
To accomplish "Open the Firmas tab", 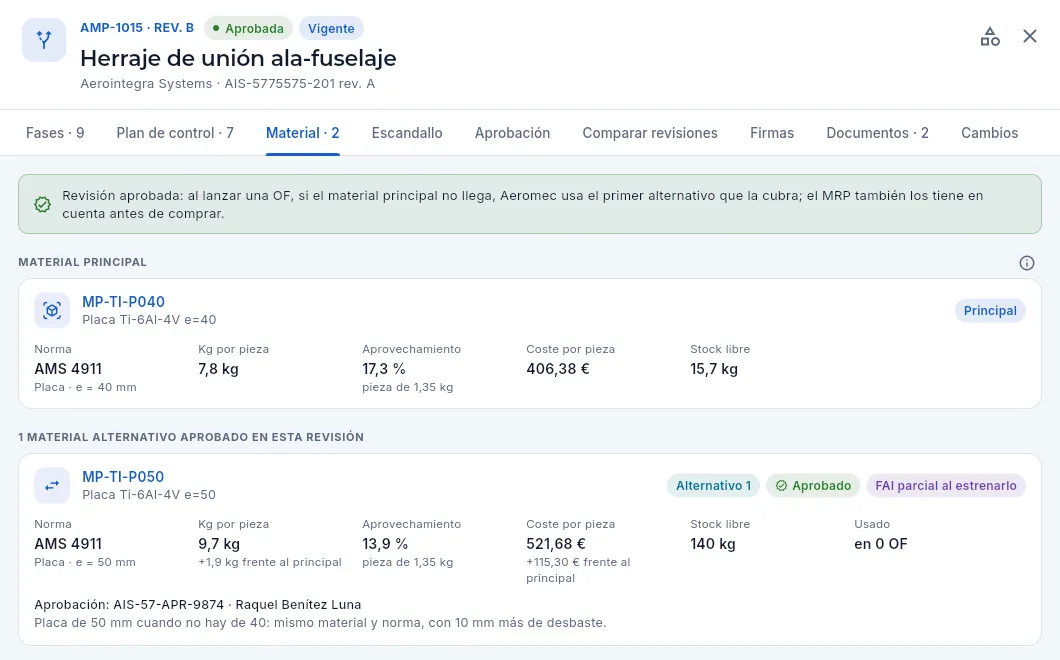I will click(x=772, y=133).
